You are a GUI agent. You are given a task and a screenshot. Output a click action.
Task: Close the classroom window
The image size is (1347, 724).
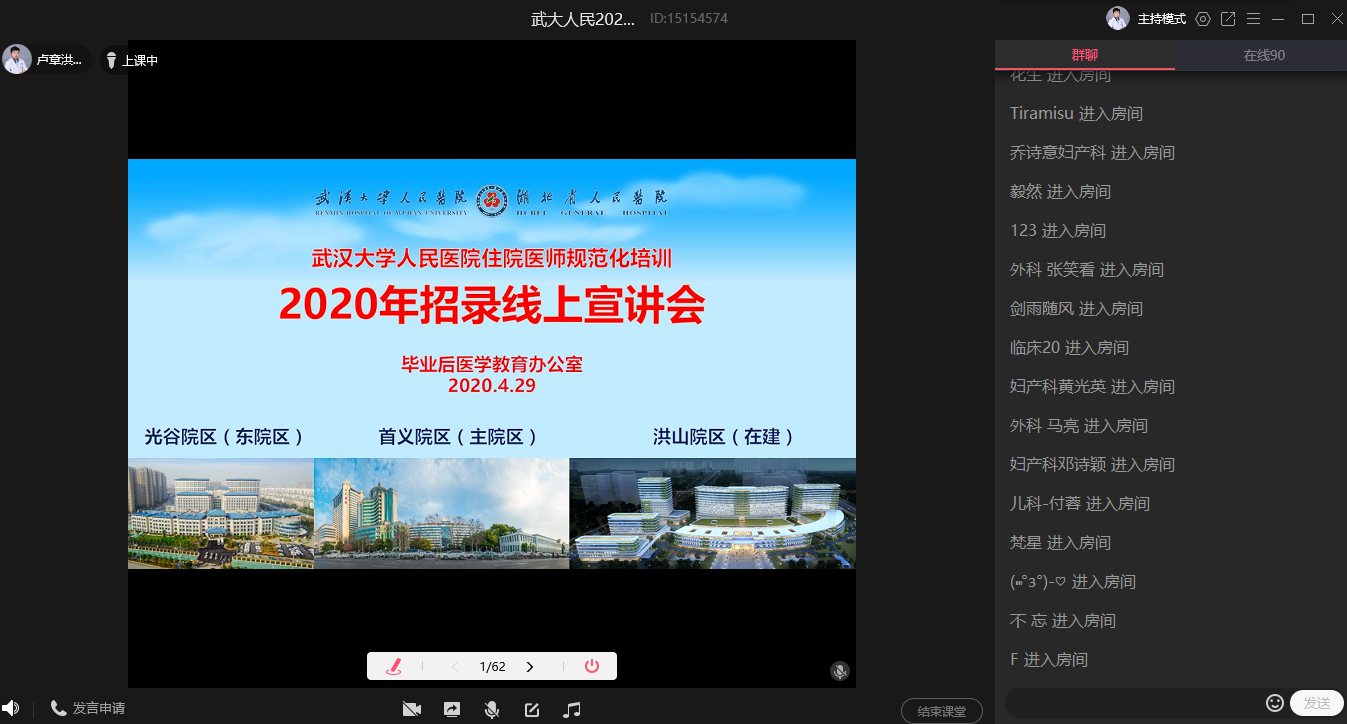(1336, 19)
